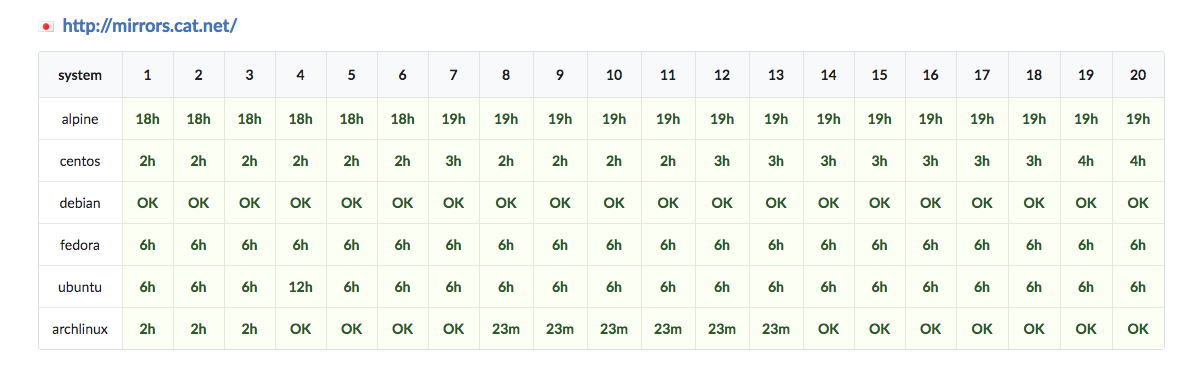Select the centos row label
The image size is (1200, 381).
click(80, 161)
